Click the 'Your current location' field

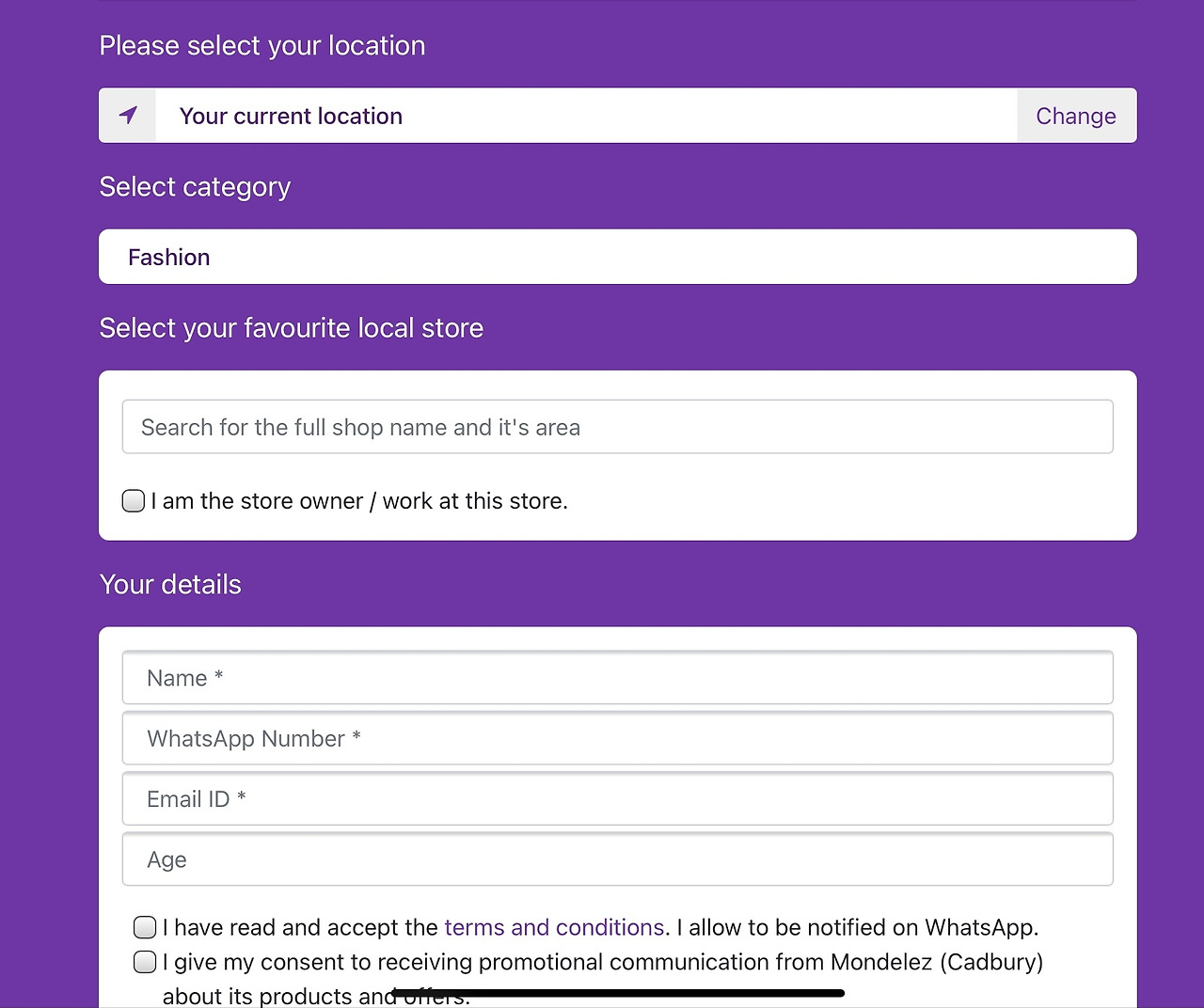tap(583, 116)
